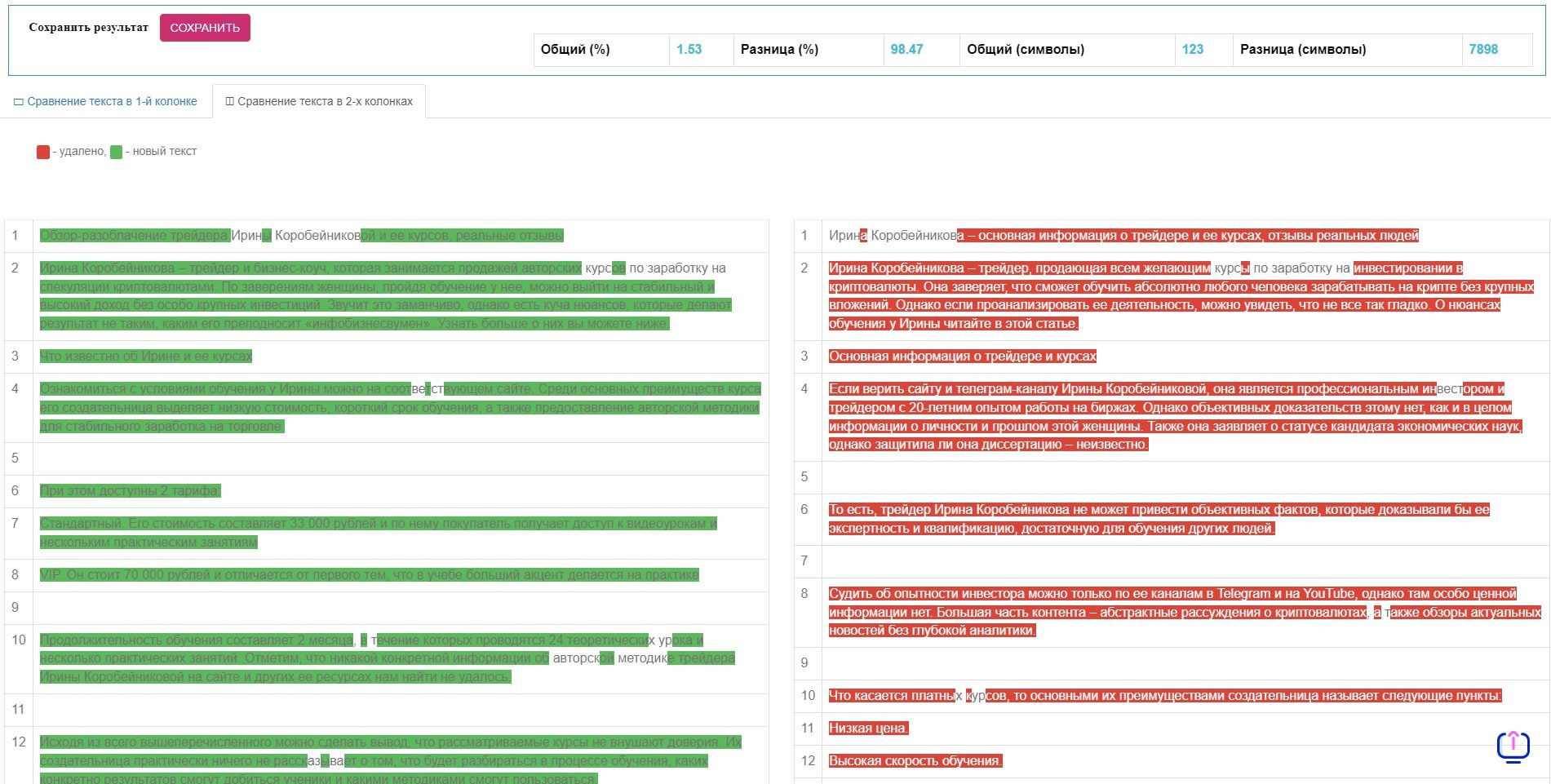
Task: Click the Общий (%) value 1.53
Action: (689, 49)
